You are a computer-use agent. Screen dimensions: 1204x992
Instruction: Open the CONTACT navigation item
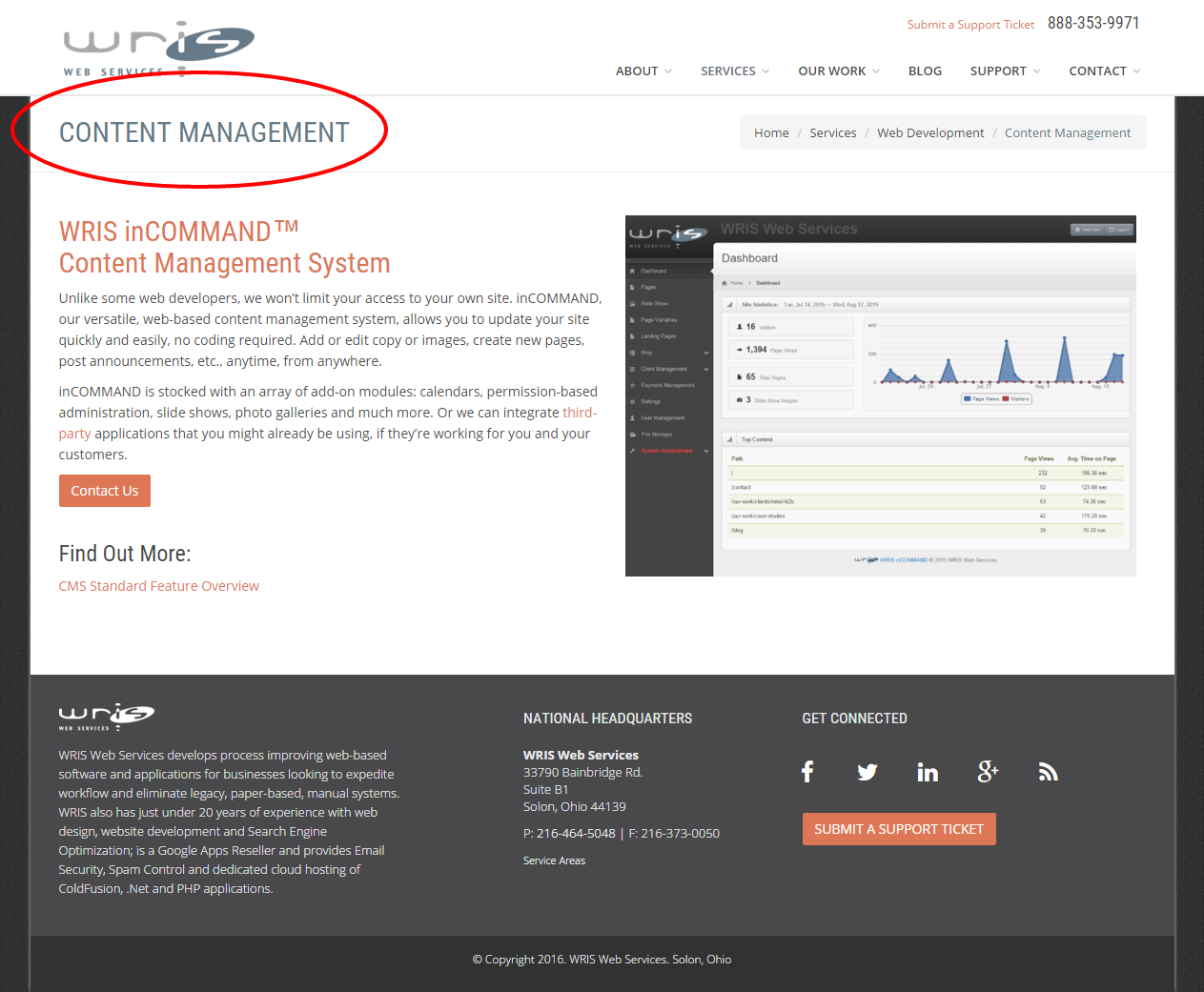1097,71
